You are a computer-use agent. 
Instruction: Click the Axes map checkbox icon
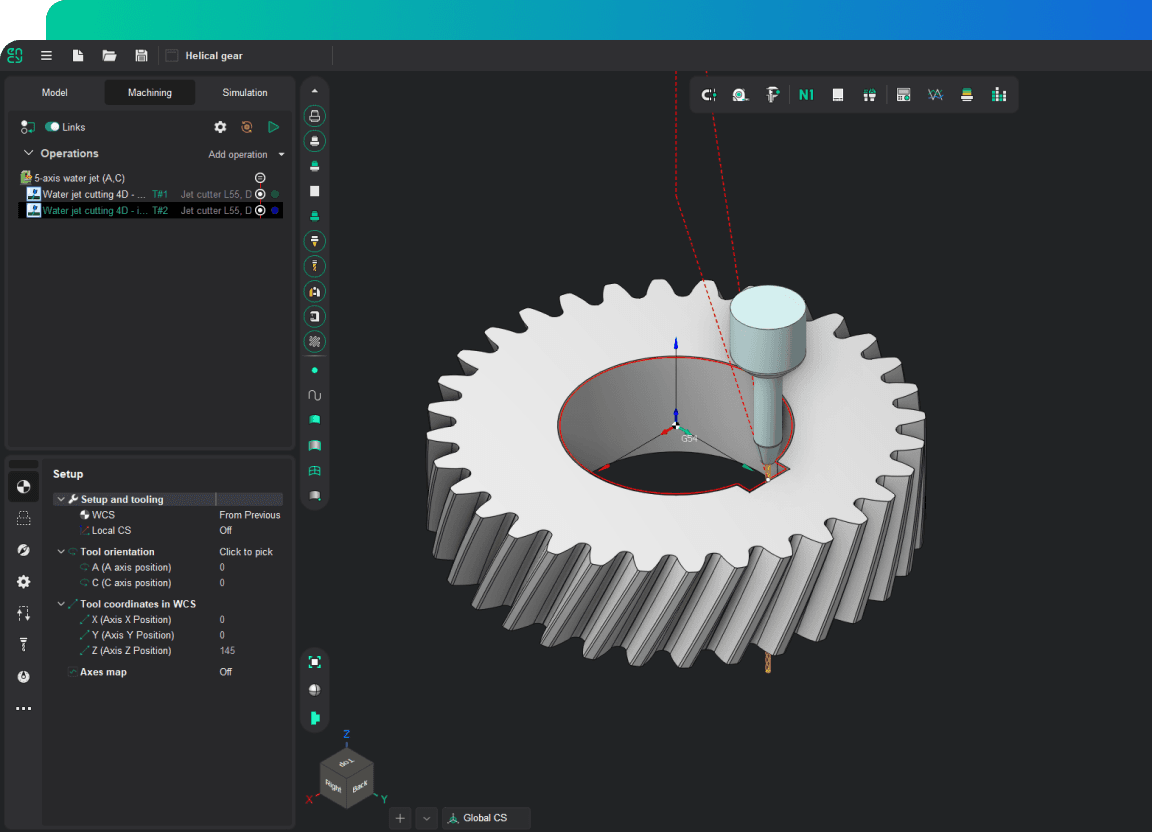[x=72, y=672]
